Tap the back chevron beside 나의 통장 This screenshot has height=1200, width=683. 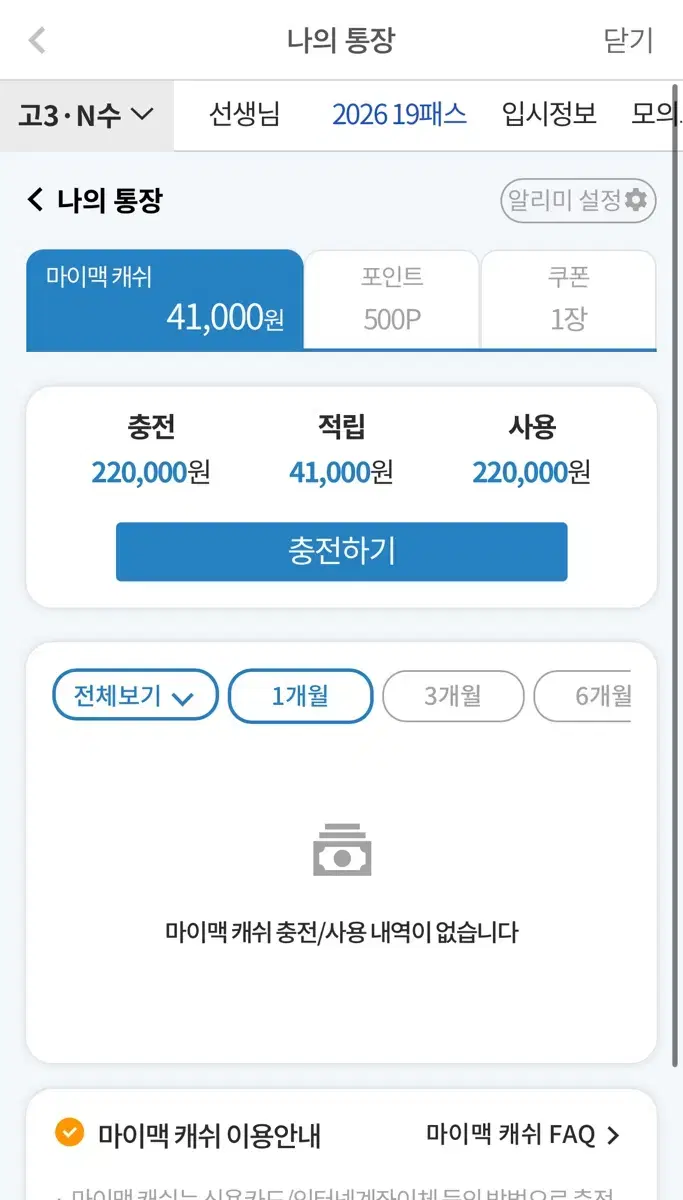36,200
